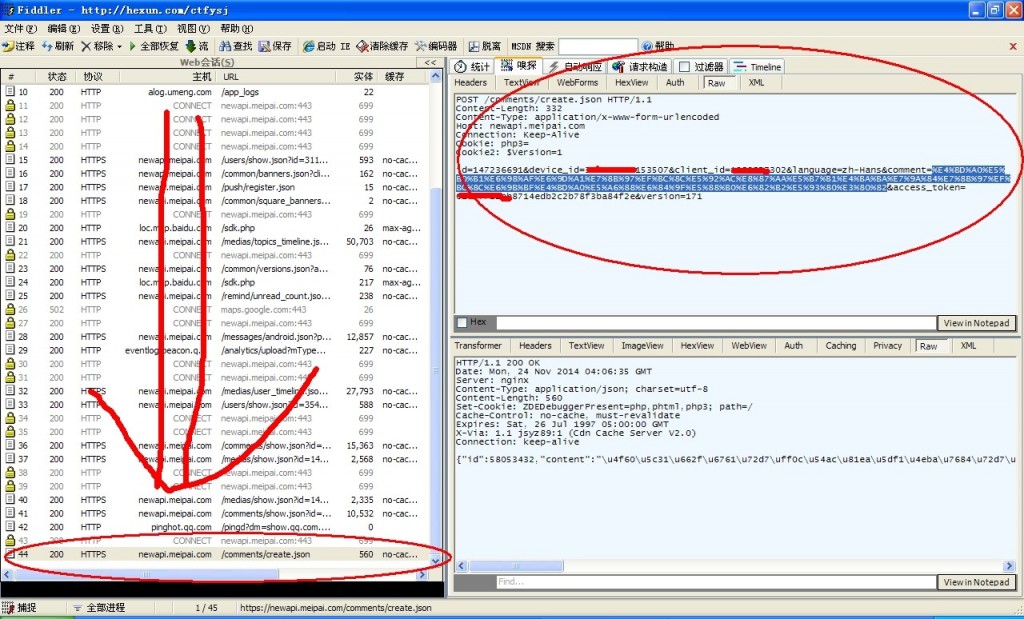
Task: Click the 清除缓存 (Clear Cache) icon
Action: click(361, 46)
